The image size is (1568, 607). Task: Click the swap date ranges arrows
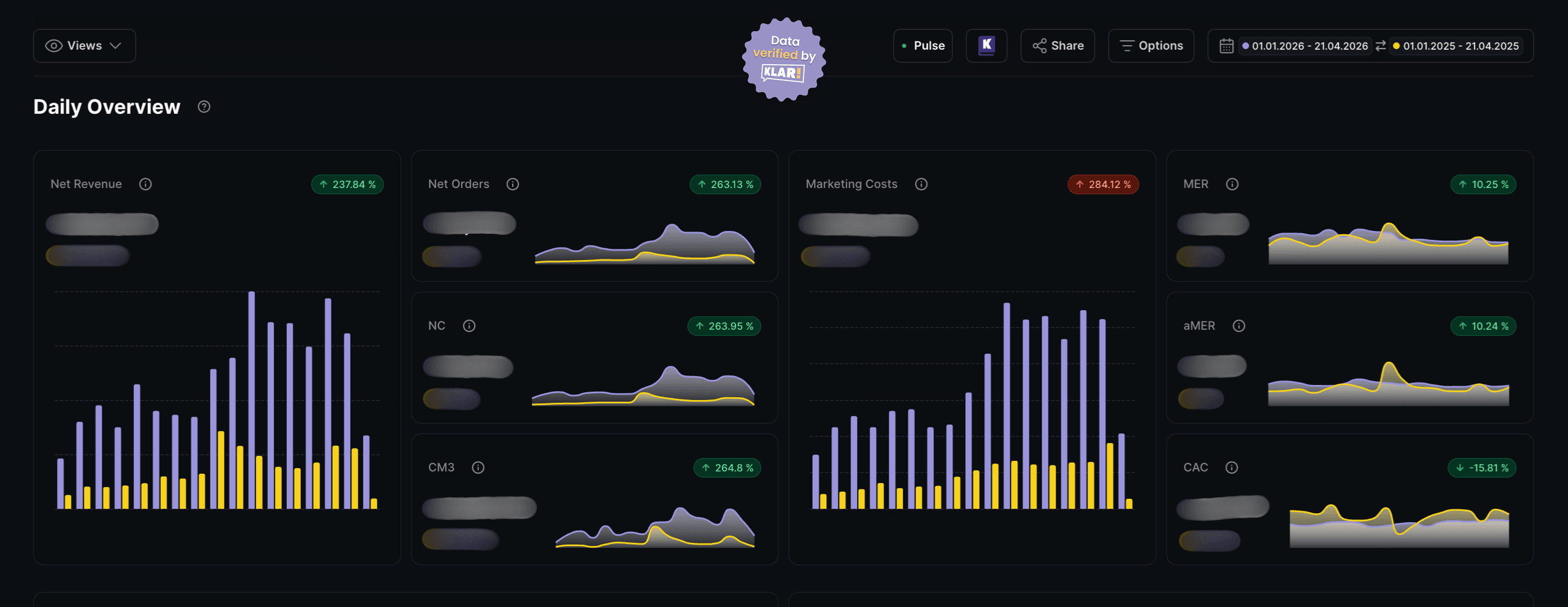(1381, 46)
